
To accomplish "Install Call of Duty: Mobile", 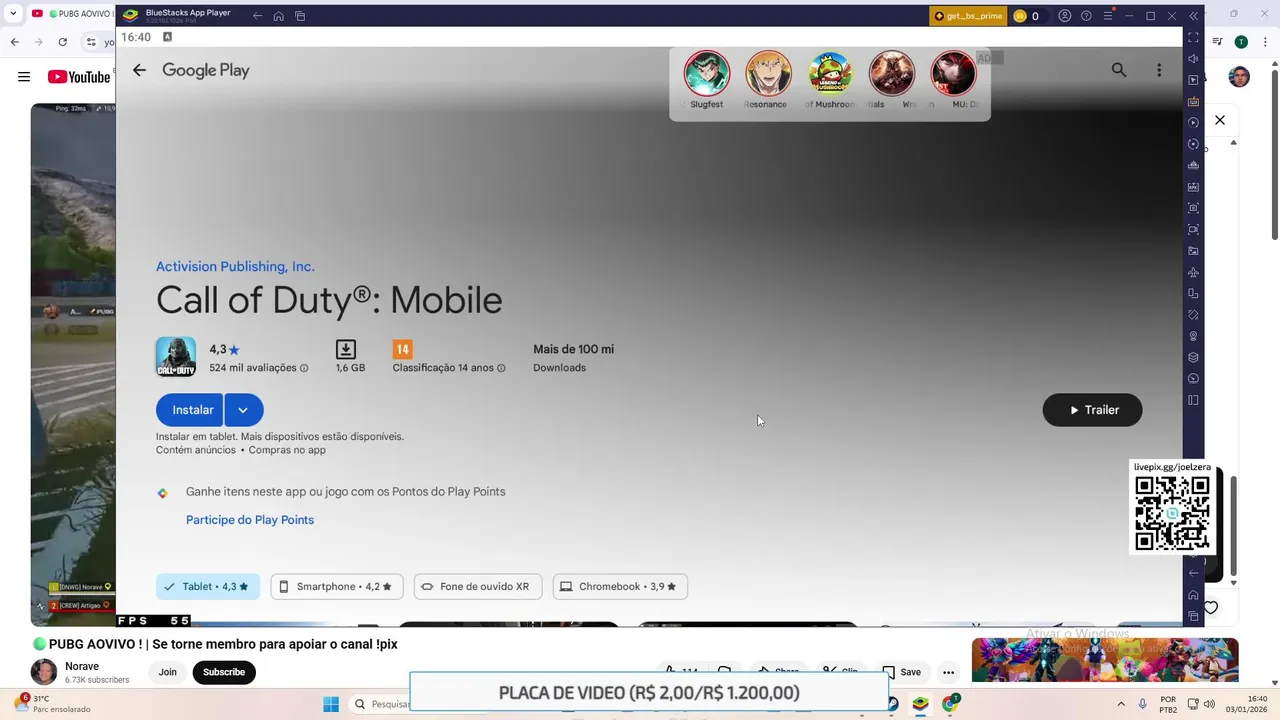I will (190, 410).
